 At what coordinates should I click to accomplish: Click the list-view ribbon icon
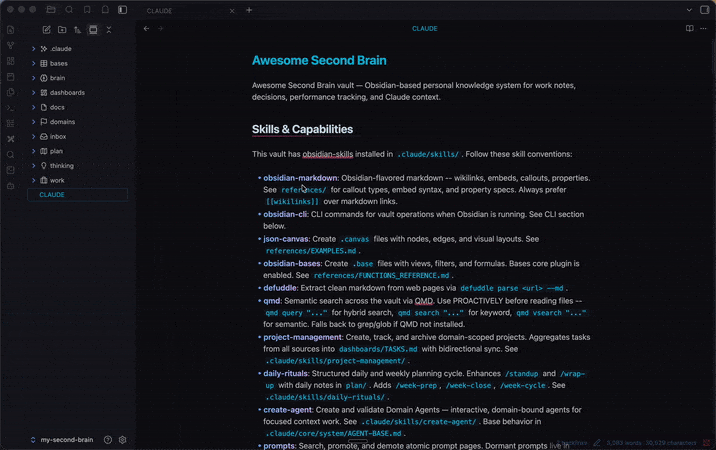coord(11,123)
